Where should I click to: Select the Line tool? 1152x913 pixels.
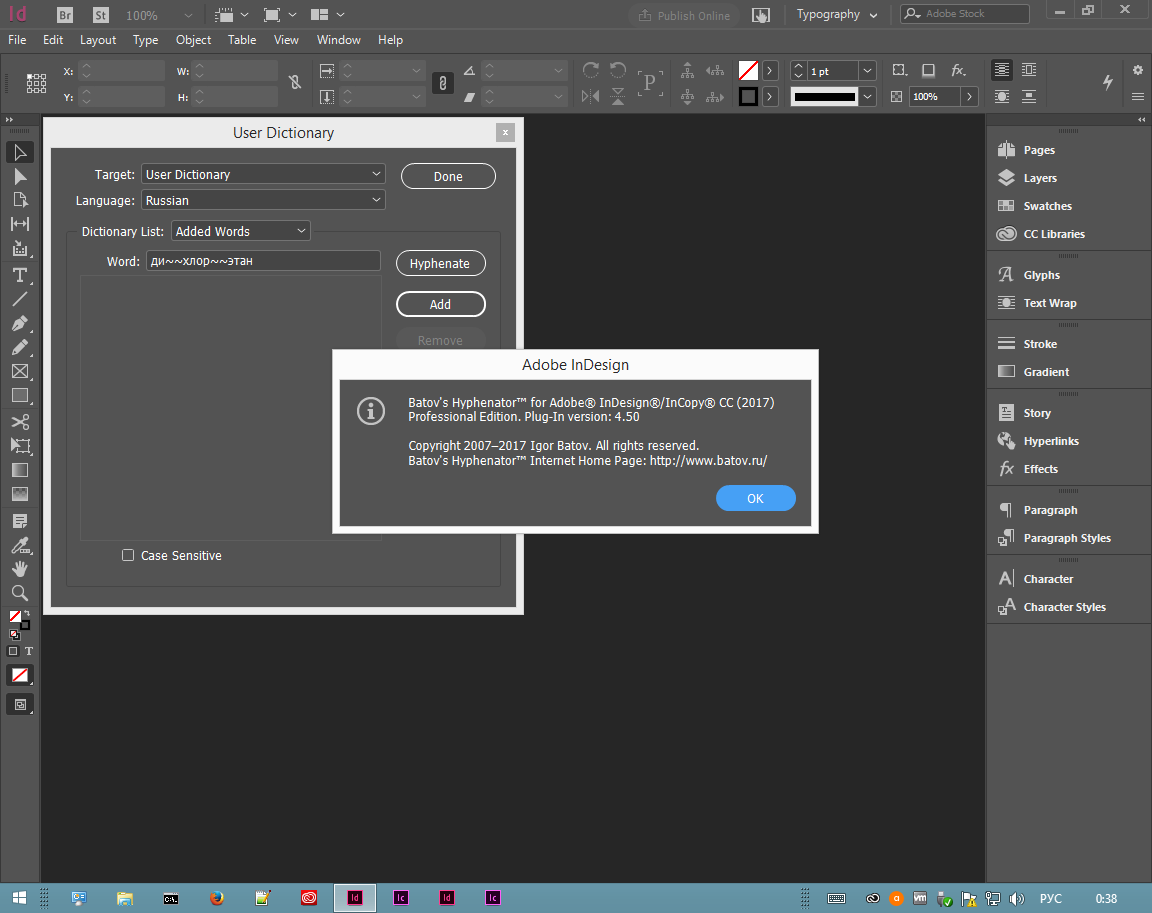pyautogui.click(x=20, y=299)
